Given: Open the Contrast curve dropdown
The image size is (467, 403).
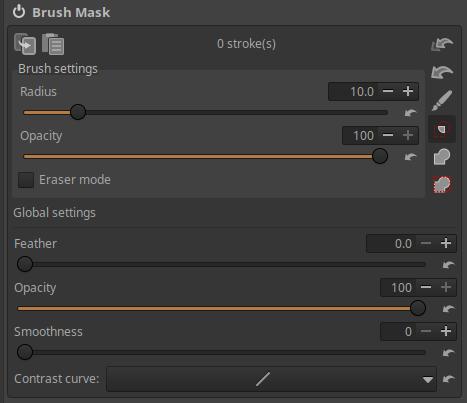Looking at the screenshot, I should [x=271, y=379].
